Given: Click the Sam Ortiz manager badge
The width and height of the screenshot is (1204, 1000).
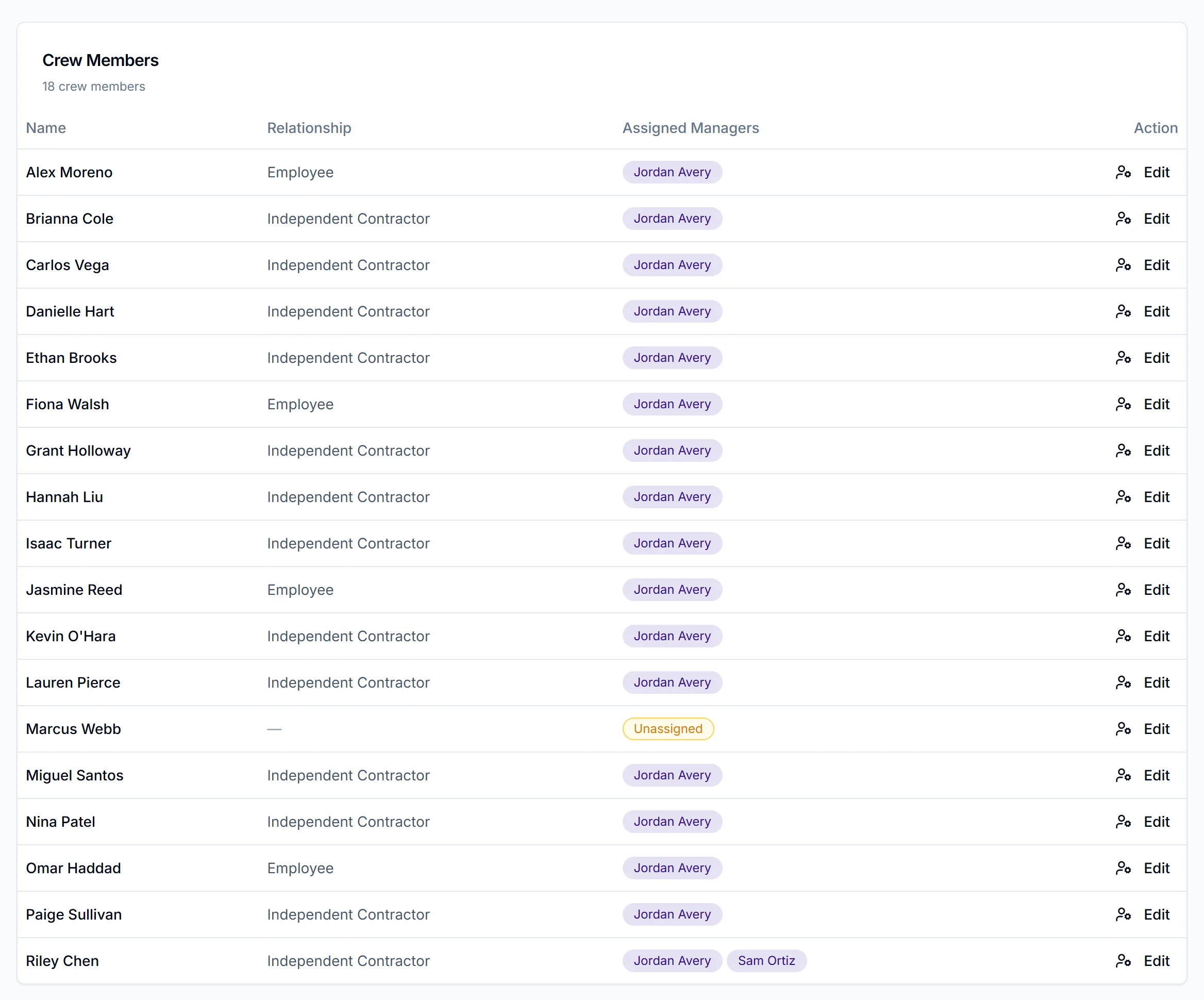Looking at the screenshot, I should pos(766,961).
